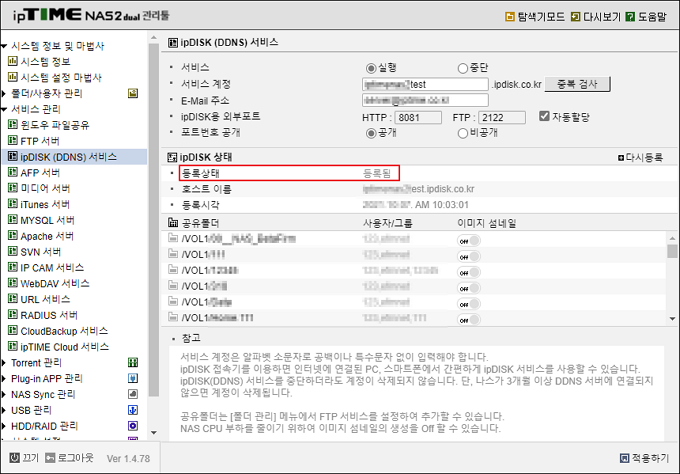The width and height of the screenshot is (680, 474).
Task: Click the 끄기 shutdown link
Action: (x=30, y=458)
